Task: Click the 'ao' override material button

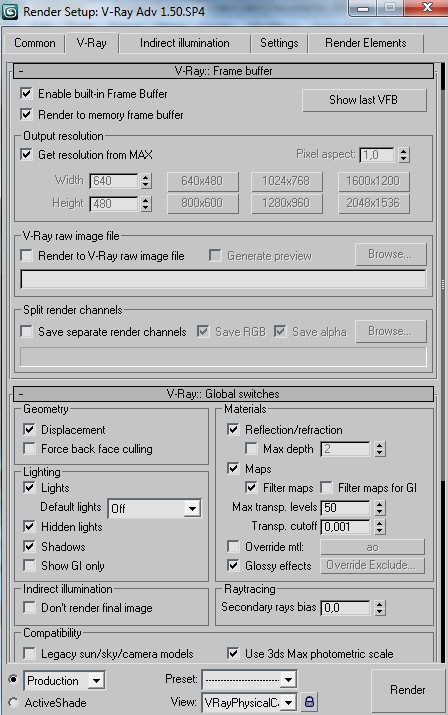Action: pyautogui.click(x=372, y=547)
